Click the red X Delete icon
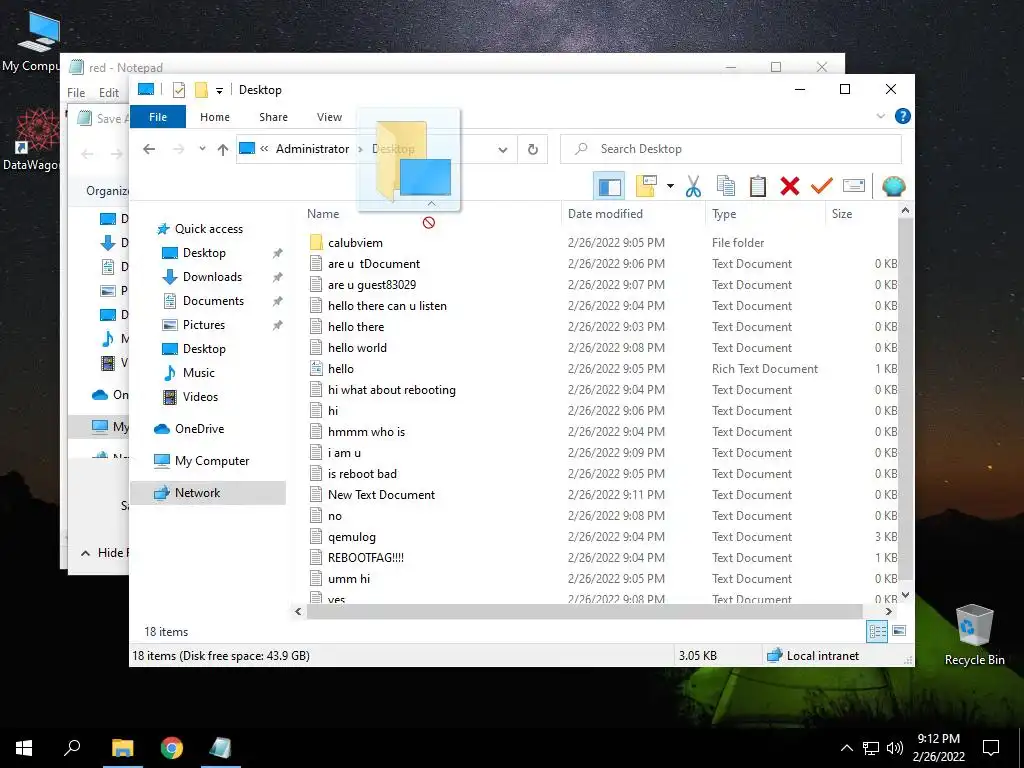 (790, 187)
